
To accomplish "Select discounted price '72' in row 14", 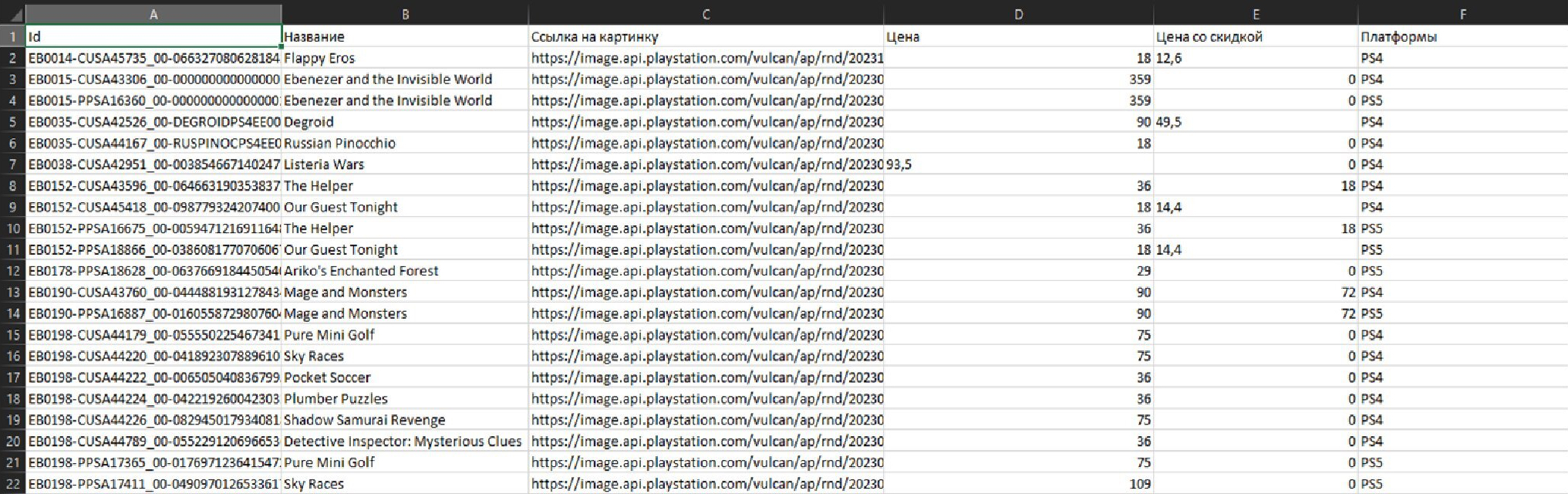I will coord(1256,313).
